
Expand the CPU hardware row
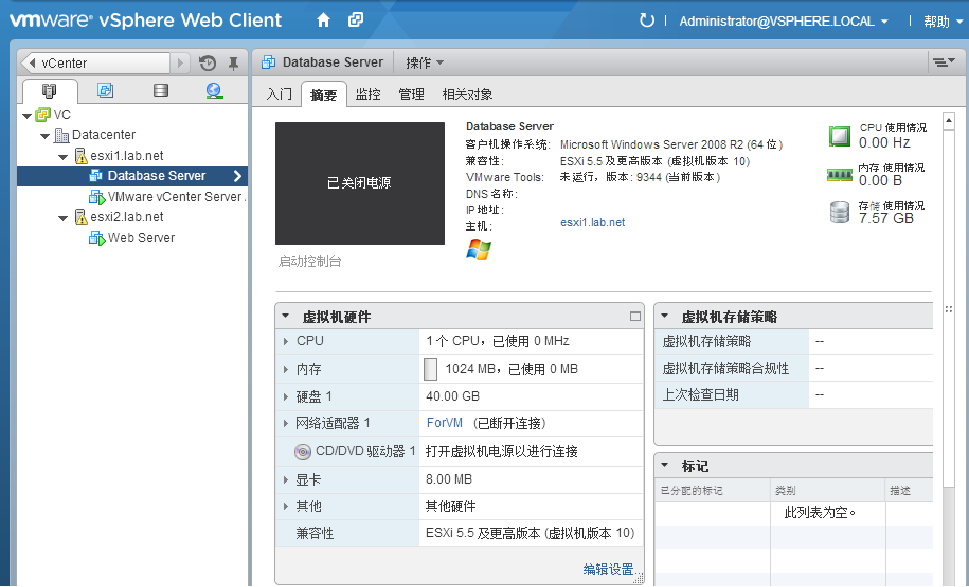click(286, 341)
